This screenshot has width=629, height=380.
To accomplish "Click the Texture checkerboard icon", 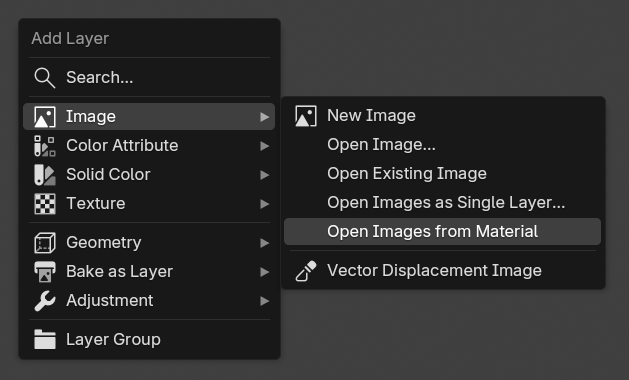I will 45,204.
